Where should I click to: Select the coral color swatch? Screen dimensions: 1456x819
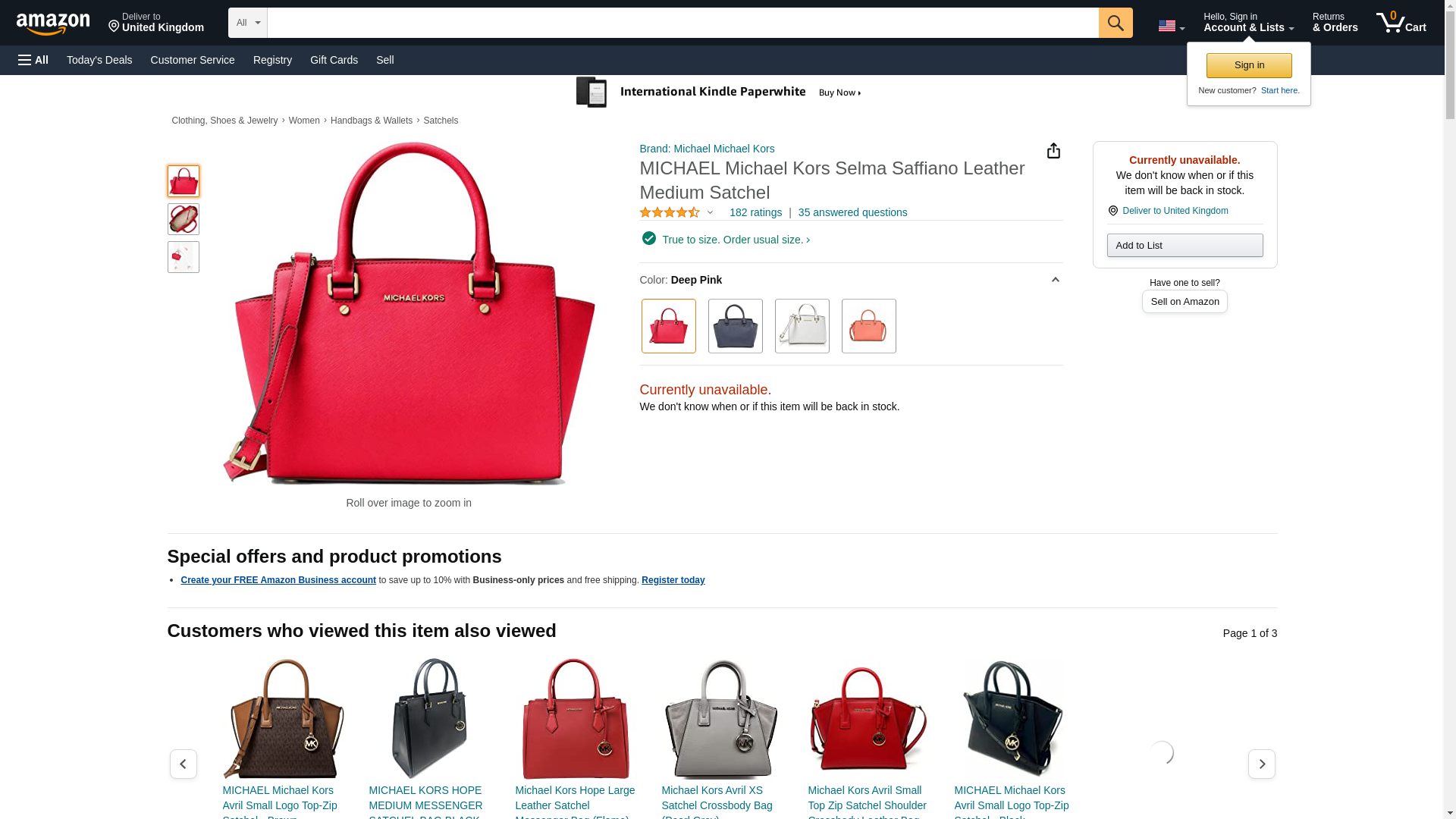tap(869, 326)
